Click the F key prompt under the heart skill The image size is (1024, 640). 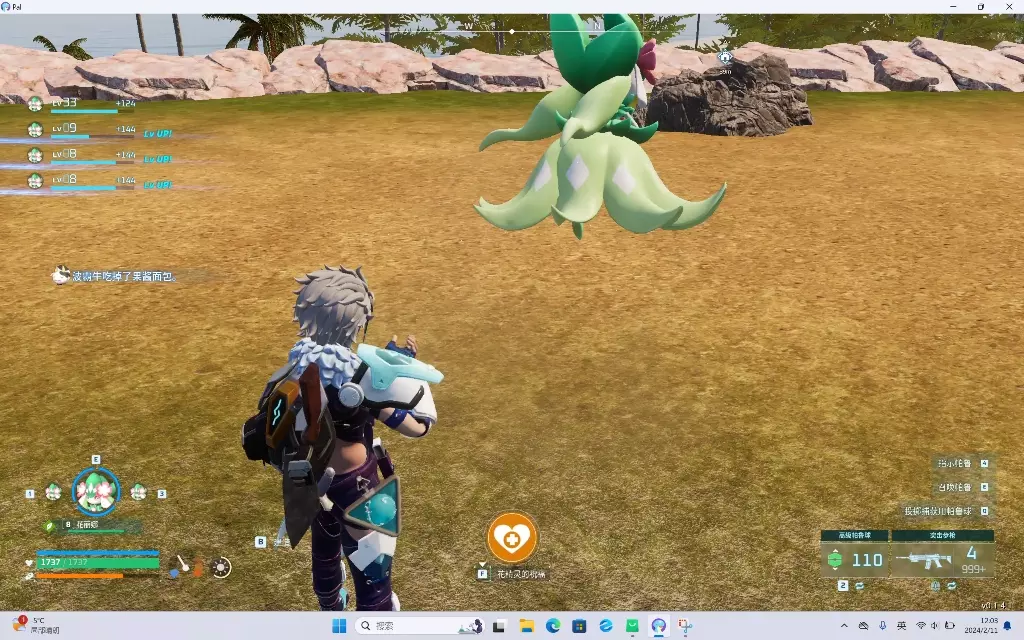483,574
